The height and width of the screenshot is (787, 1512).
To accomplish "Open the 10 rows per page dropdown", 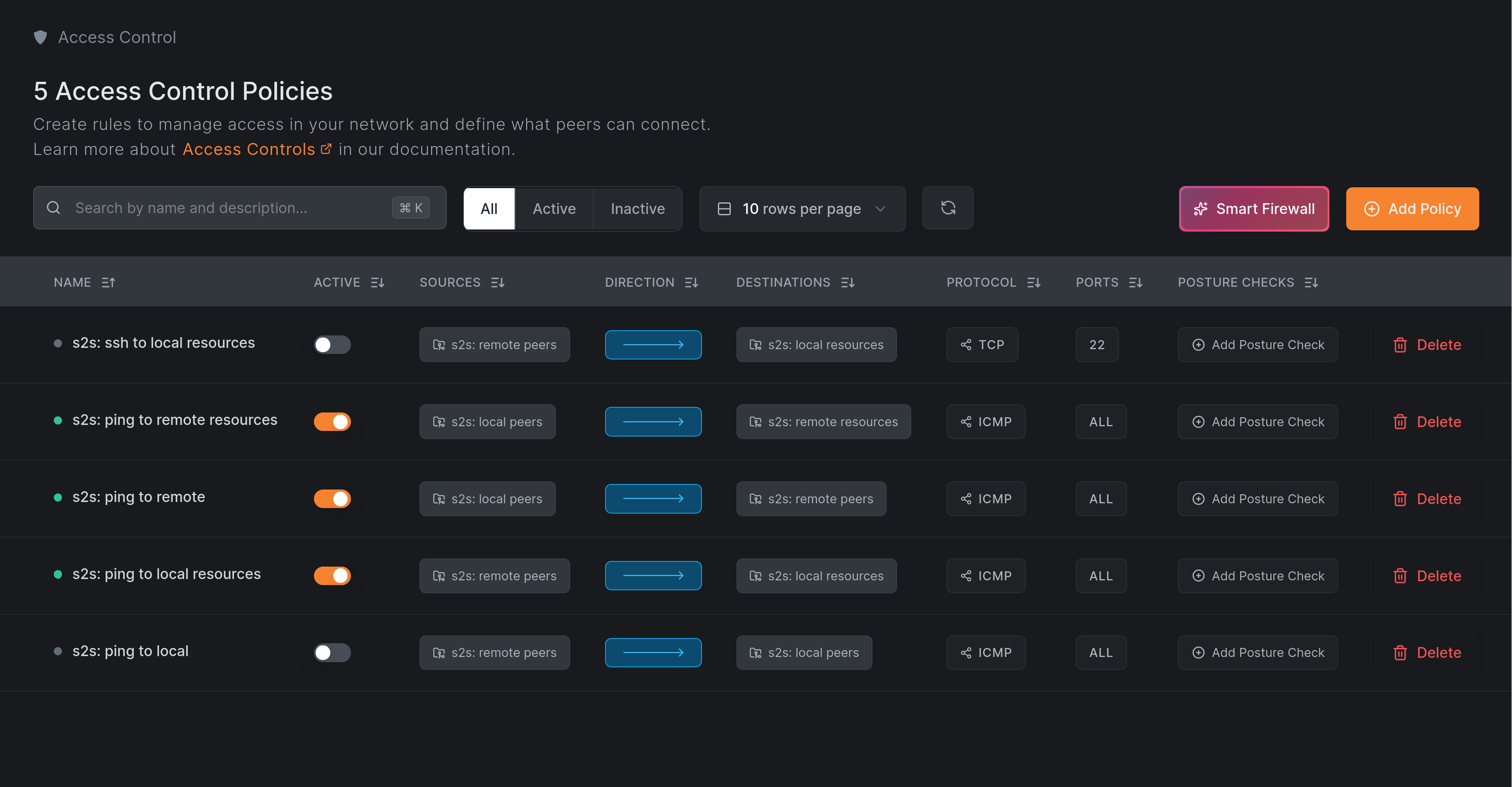I will click(x=802, y=209).
